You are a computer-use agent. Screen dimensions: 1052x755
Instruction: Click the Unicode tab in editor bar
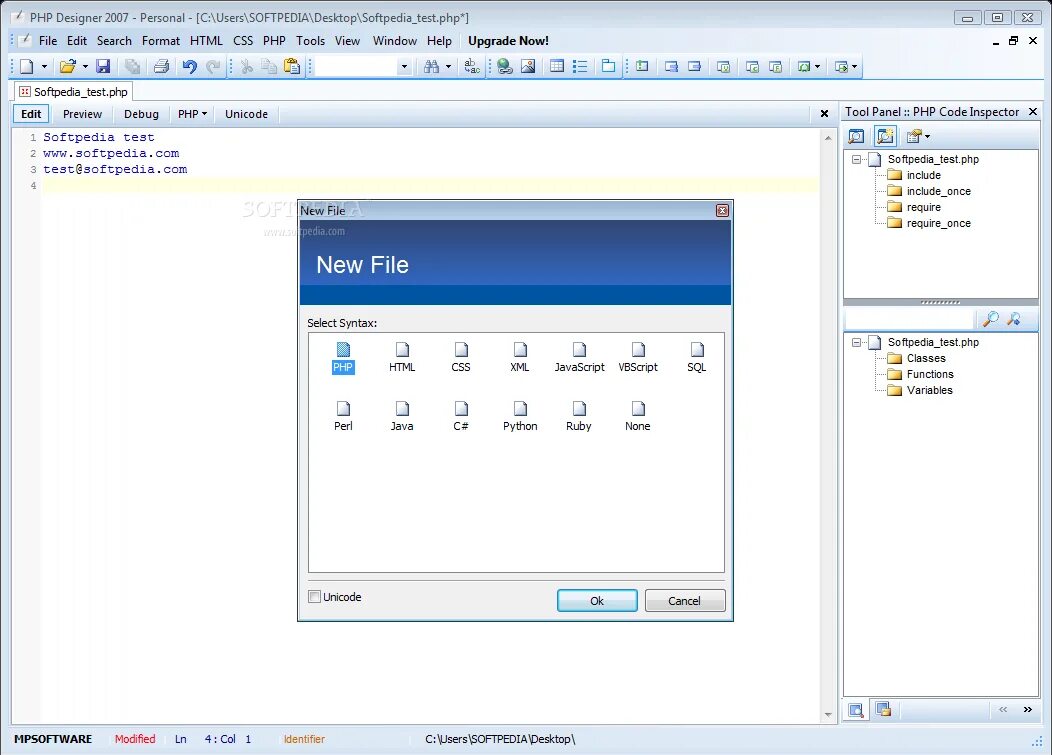[x=246, y=114]
